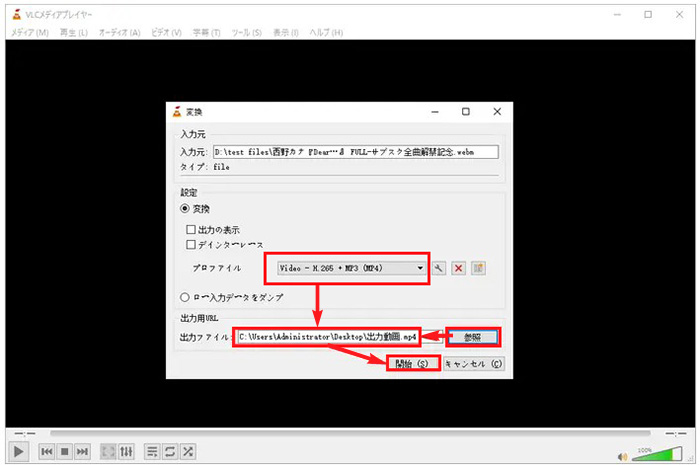Click the キャンセル (C) button
Viewport: 700px width, 465px height.
pyautogui.click(x=474, y=364)
